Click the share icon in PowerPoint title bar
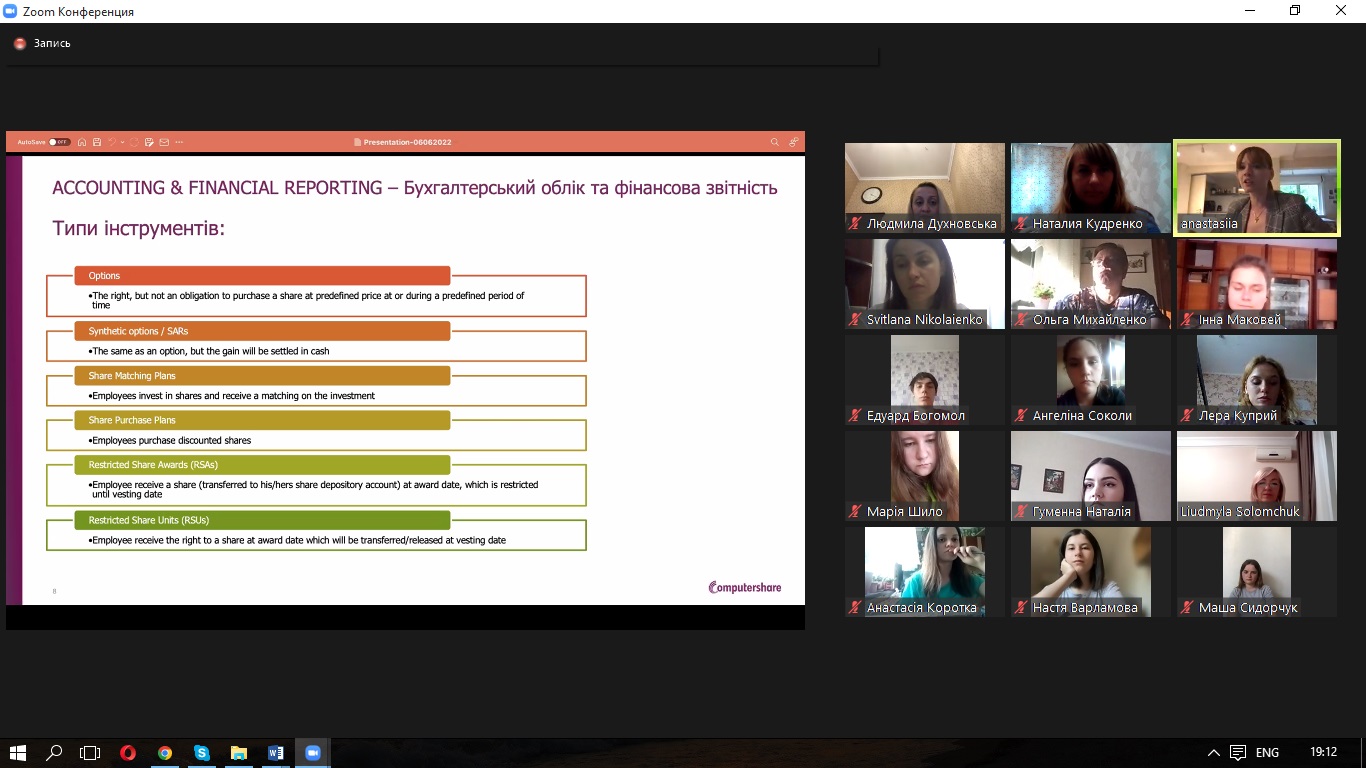The image size is (1366, 768). pos(793,142)
